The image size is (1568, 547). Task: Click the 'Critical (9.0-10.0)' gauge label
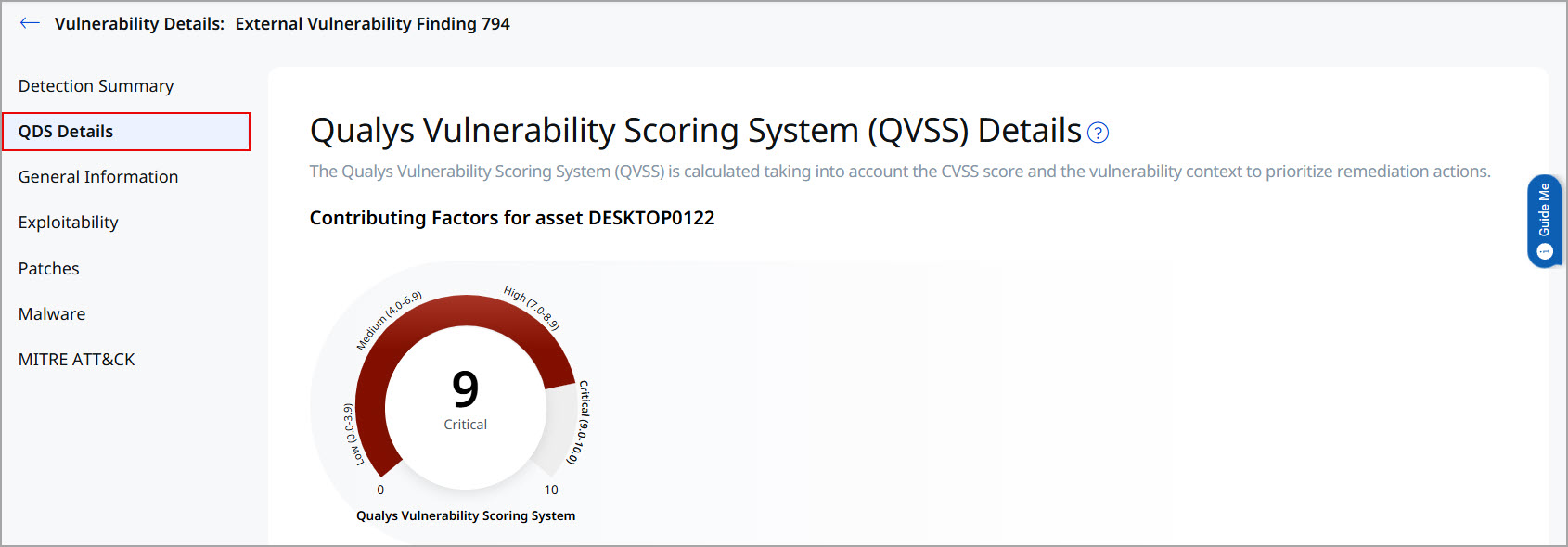click(581, 422)
